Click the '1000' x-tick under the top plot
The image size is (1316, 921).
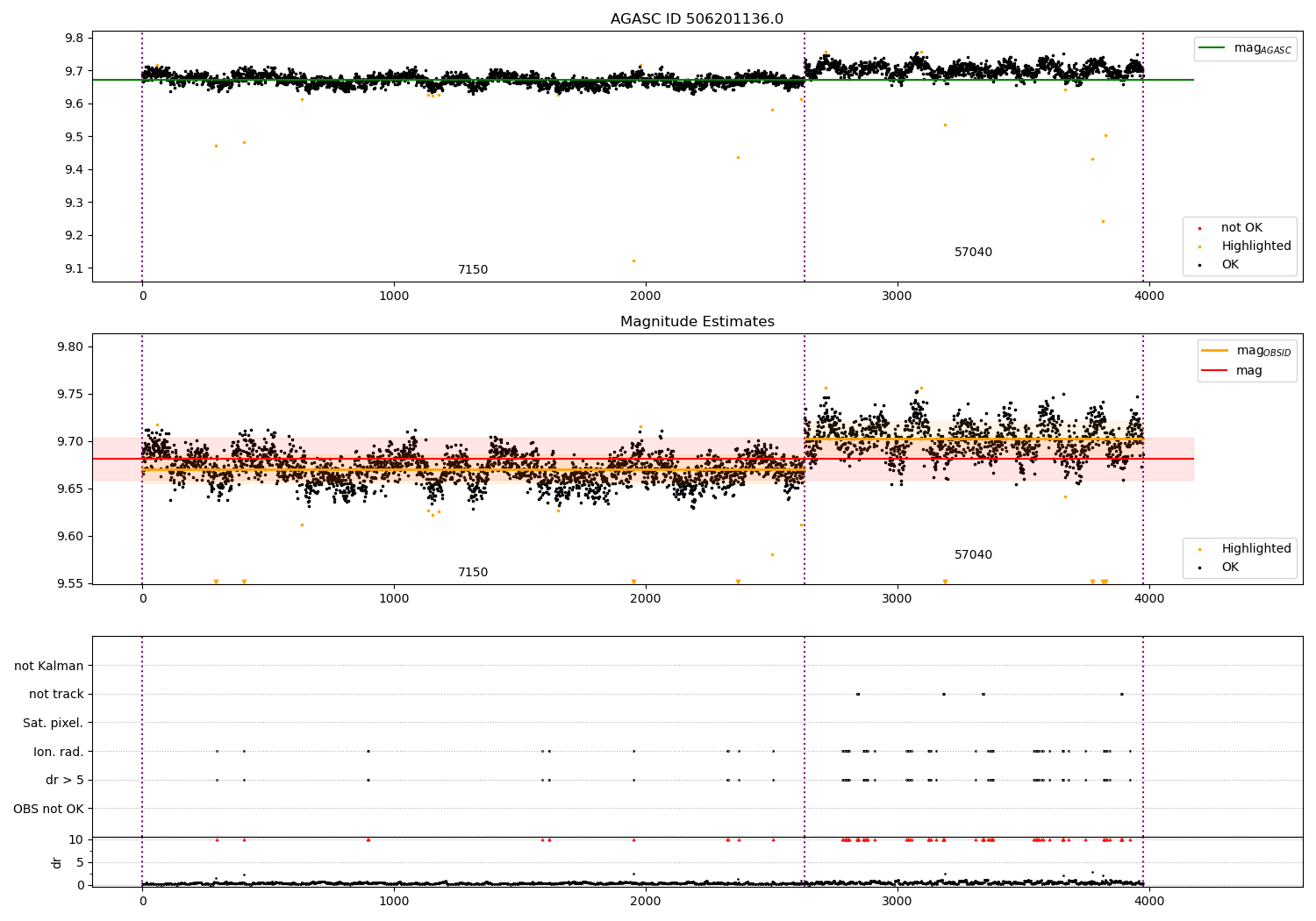click(394, 296)
